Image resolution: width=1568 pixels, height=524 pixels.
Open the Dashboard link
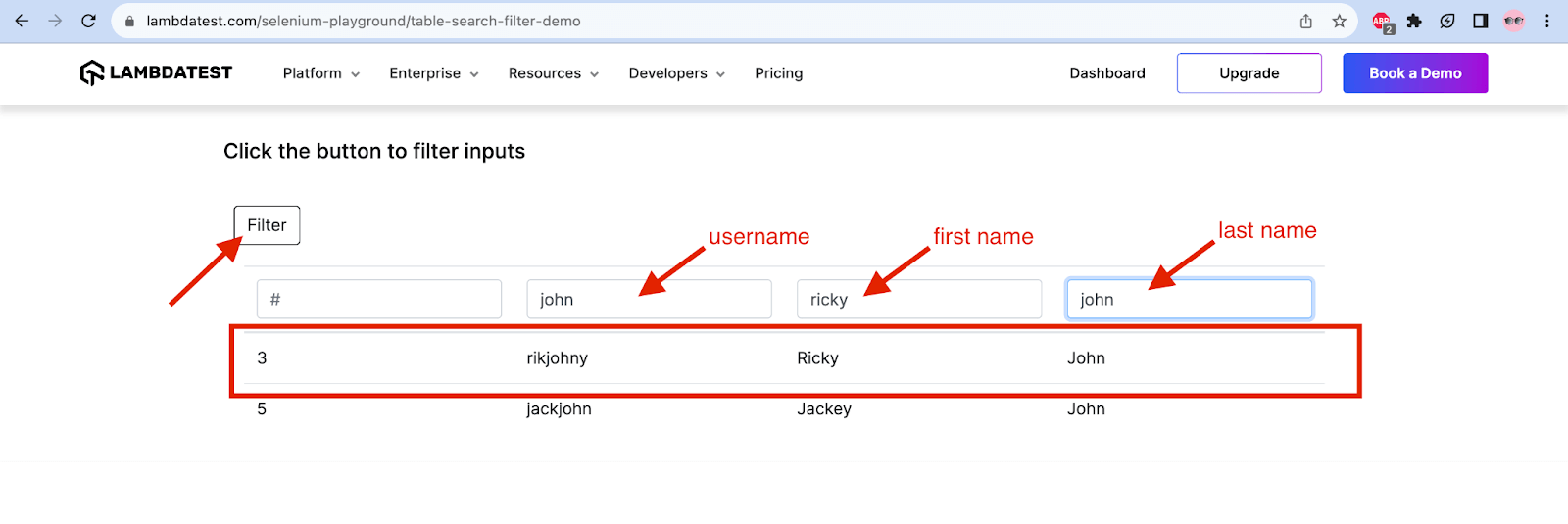(1107, 73)
